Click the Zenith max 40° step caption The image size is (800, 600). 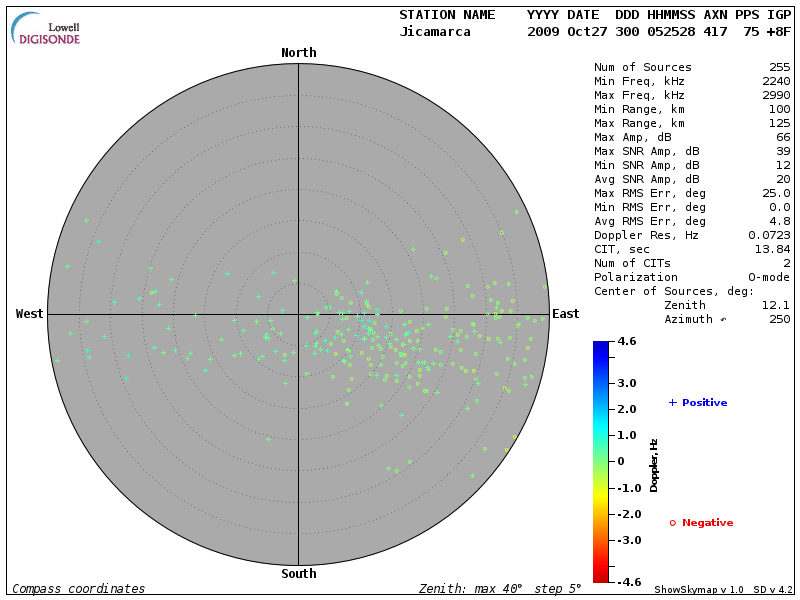499,589
